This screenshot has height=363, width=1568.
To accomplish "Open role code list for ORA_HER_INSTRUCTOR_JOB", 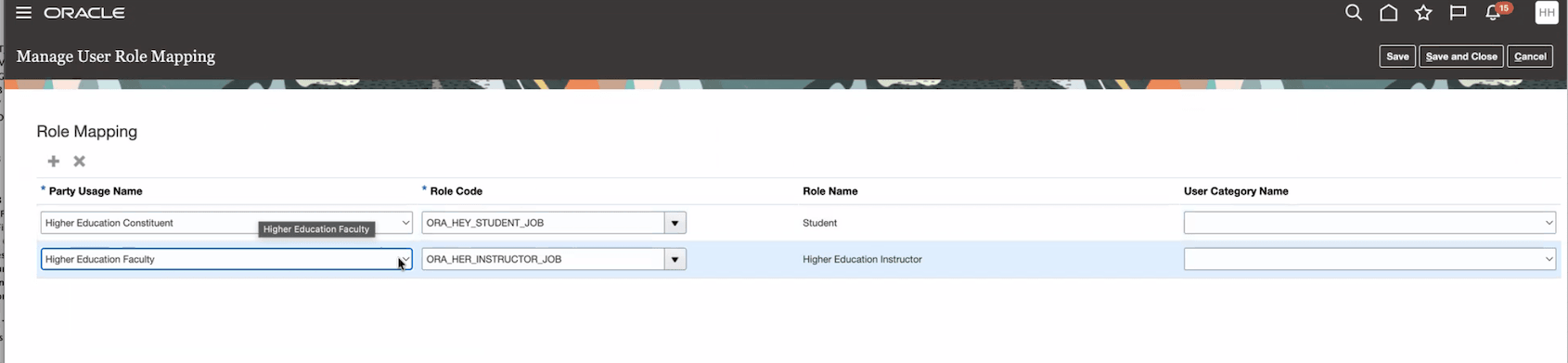I will 675,259.
